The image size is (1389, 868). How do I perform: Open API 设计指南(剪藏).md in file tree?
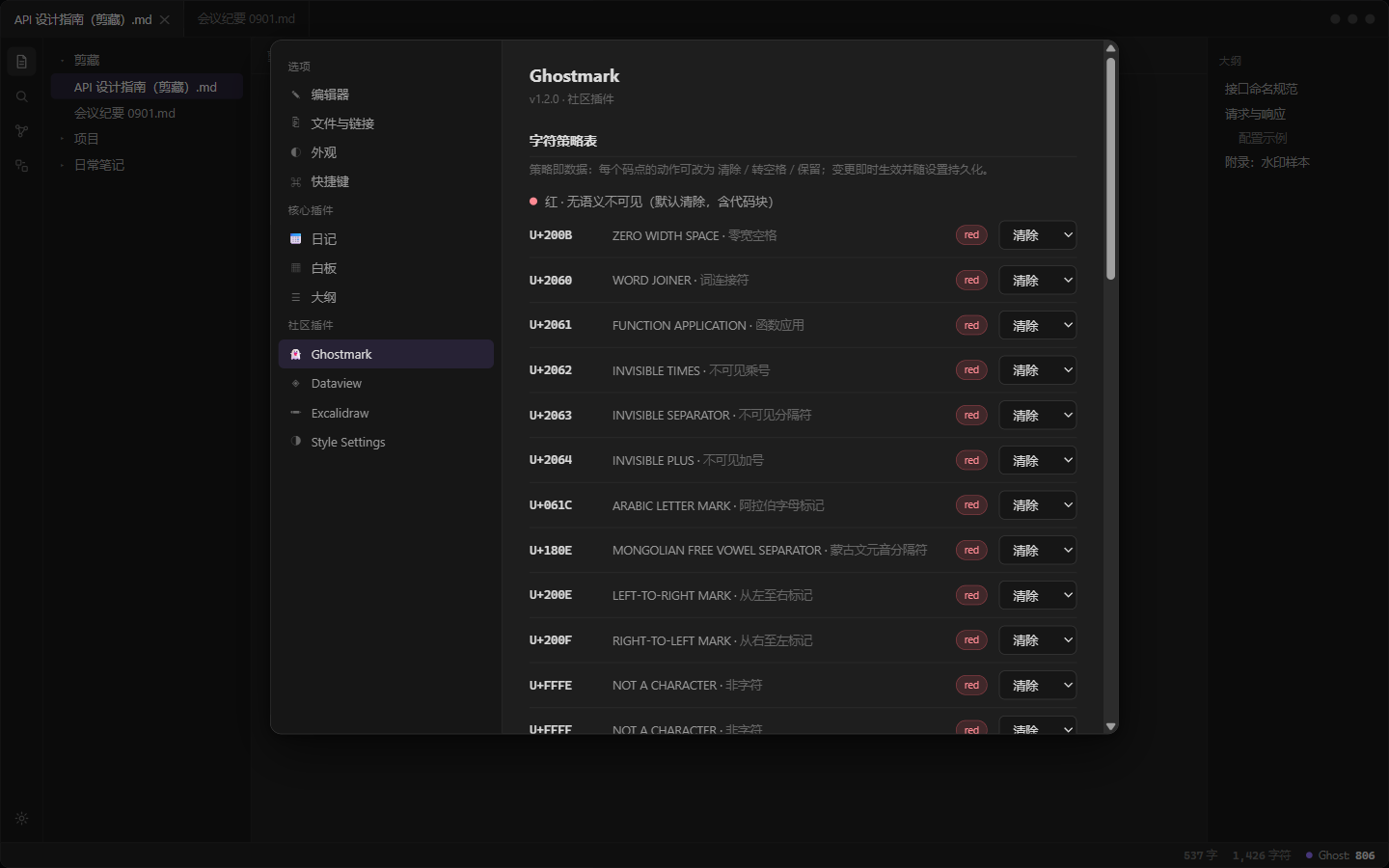click(x=147, y=87)
